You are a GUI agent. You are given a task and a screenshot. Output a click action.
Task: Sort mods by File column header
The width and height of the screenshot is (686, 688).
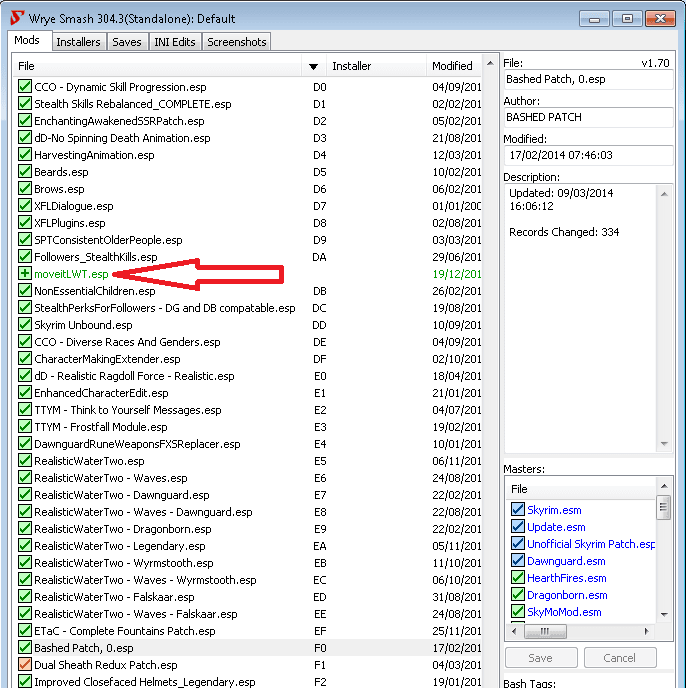(x=157, y=66)
